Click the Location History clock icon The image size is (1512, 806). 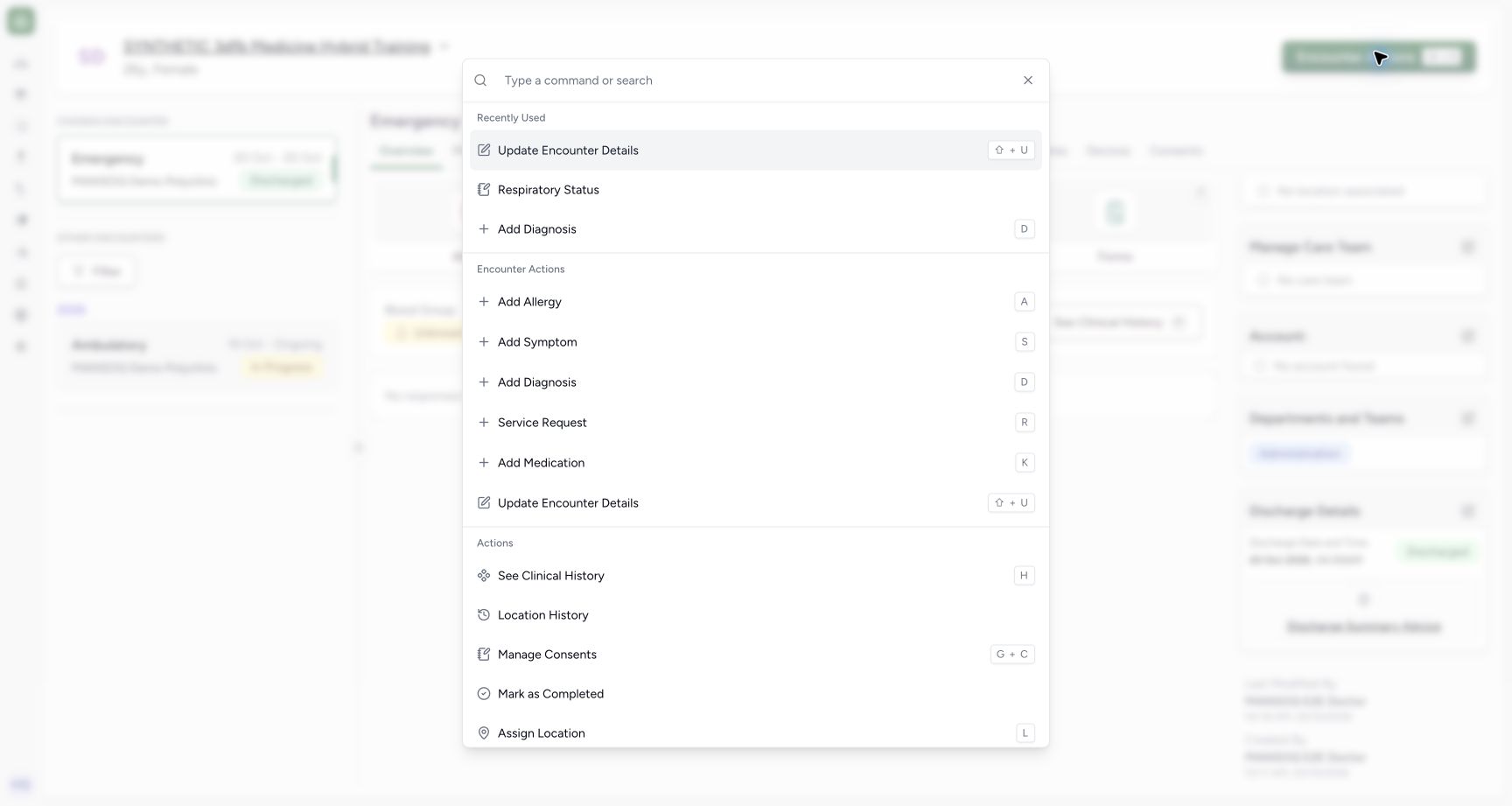tap(484, 615)
